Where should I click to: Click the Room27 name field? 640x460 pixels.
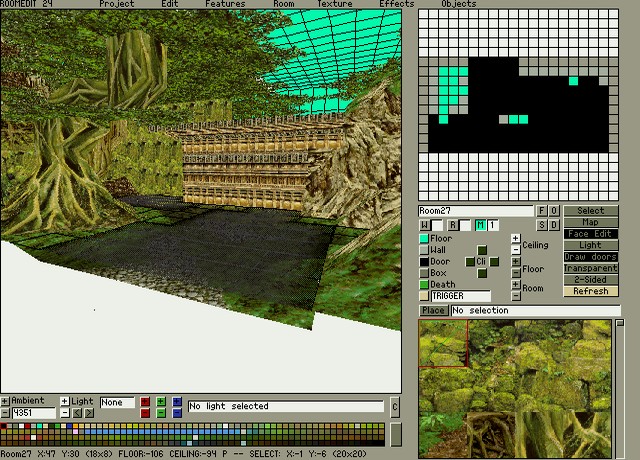point(476,211)
